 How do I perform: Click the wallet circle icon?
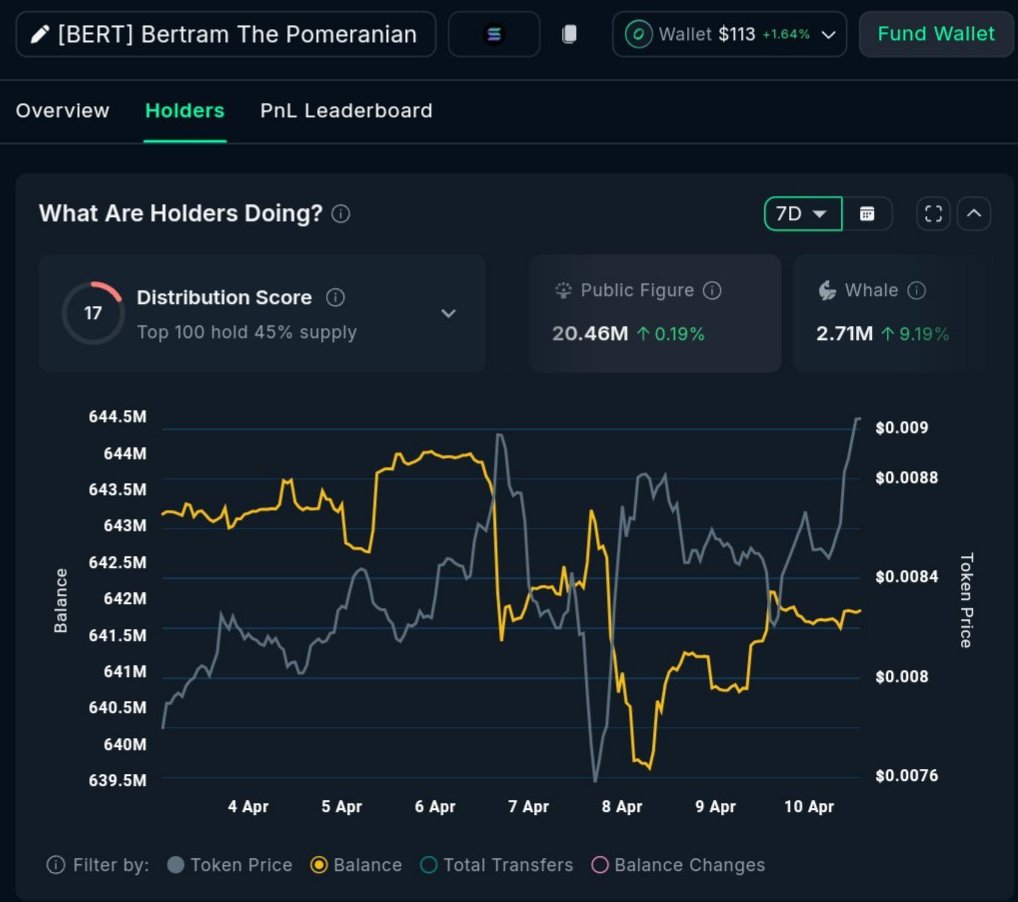click(x=638, y=34)
